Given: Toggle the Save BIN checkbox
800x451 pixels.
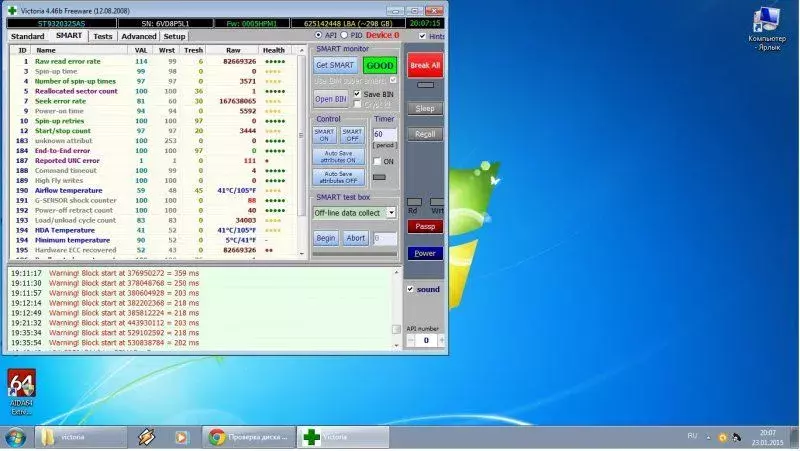Looking at the screenshot, I should (x=357, y=94).
